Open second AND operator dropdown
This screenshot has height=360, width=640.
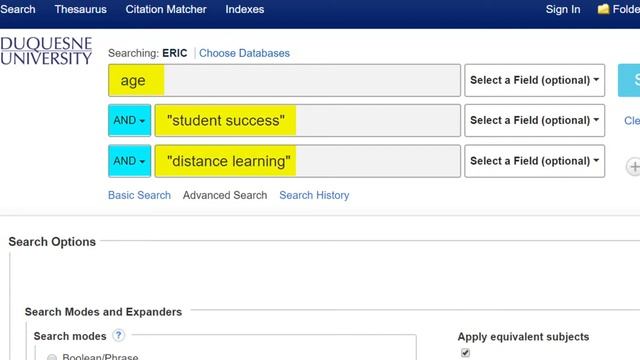130,161
